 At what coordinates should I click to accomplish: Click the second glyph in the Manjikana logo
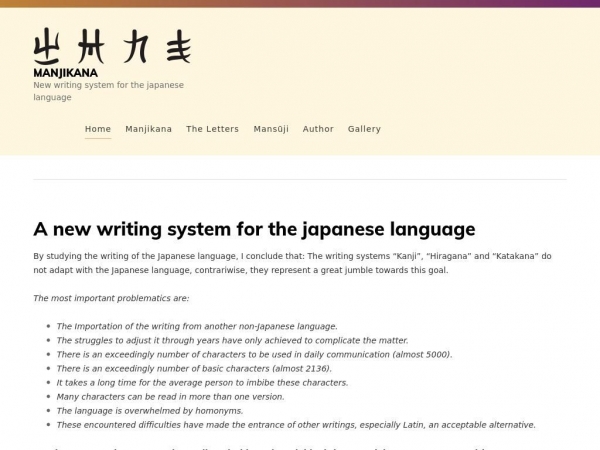[90, 46]
